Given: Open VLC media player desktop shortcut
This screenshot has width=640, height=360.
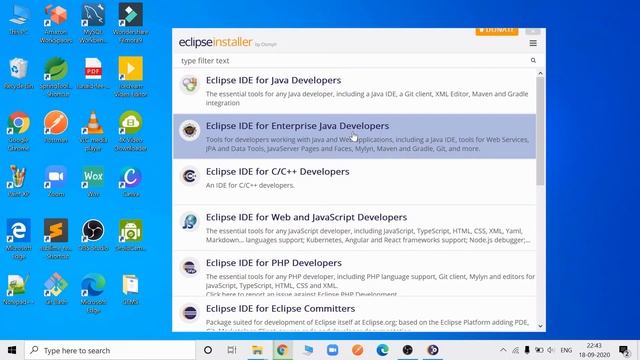Looking at the screenshot, I should pos(93,131).
